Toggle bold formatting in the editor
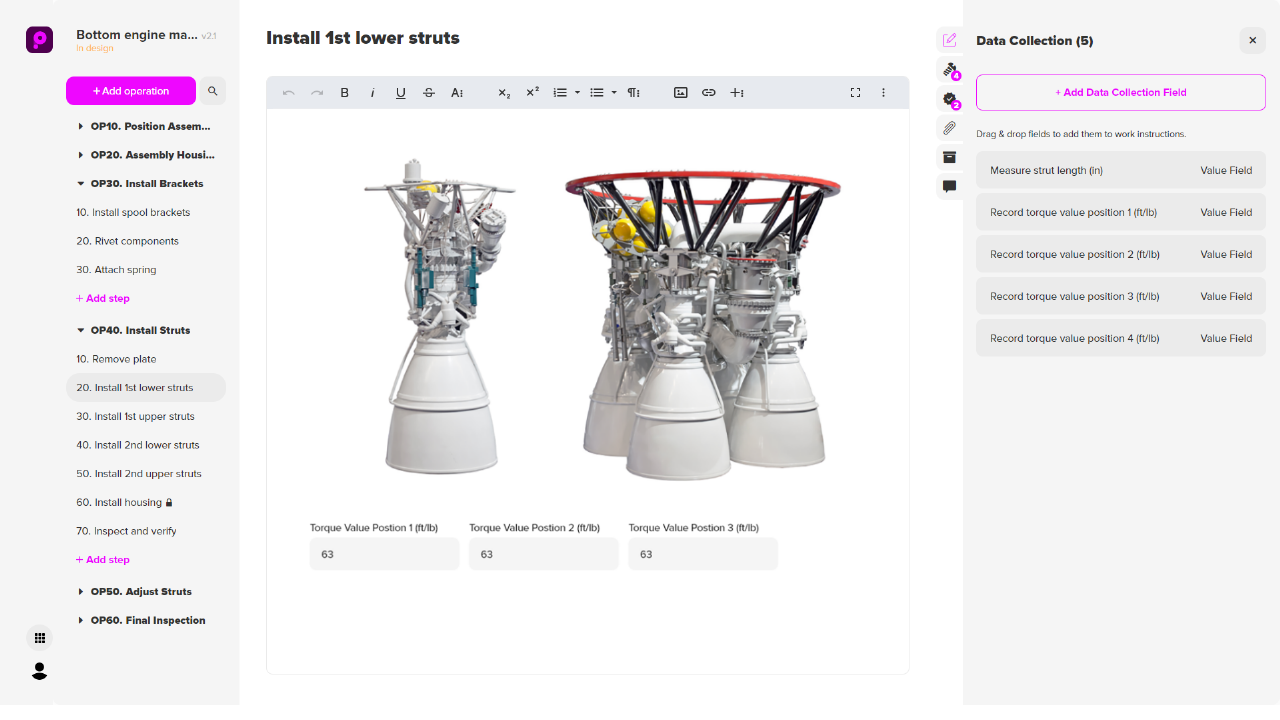This screenshot has height=720, width=1280. (x=344, y=92)
